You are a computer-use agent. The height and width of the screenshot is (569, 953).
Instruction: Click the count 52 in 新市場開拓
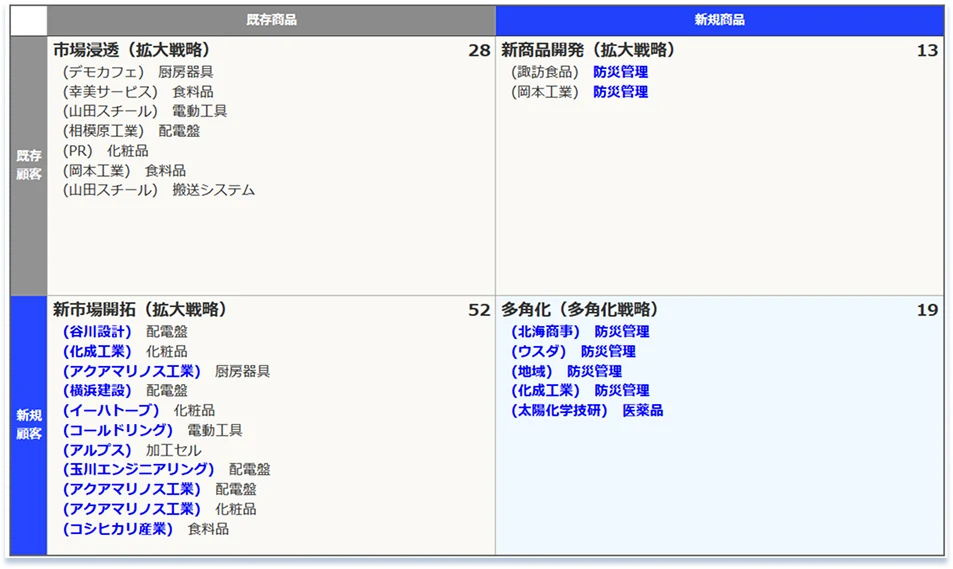coord(479,310)
